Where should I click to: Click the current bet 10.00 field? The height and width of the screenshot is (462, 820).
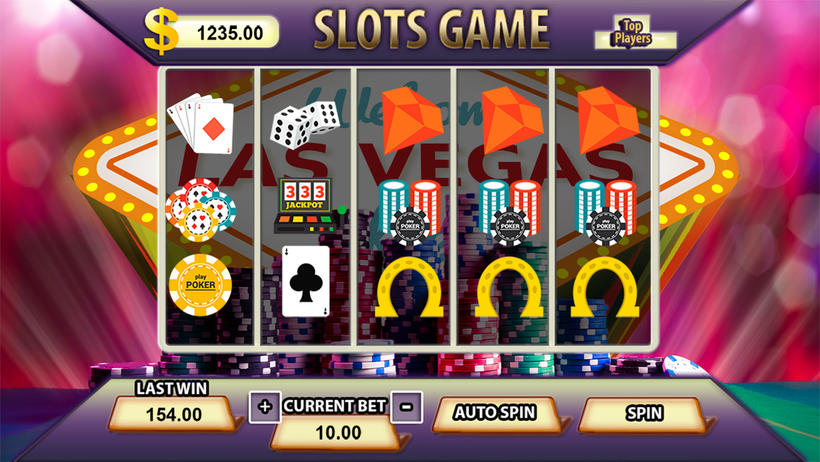pyautogui.click(x=337, y=432)
